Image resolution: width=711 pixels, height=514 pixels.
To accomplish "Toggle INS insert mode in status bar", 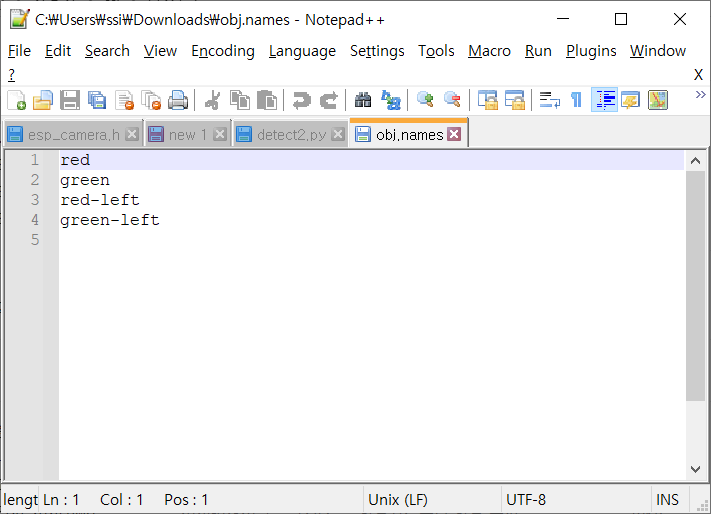I will click(x=667, y=499).
